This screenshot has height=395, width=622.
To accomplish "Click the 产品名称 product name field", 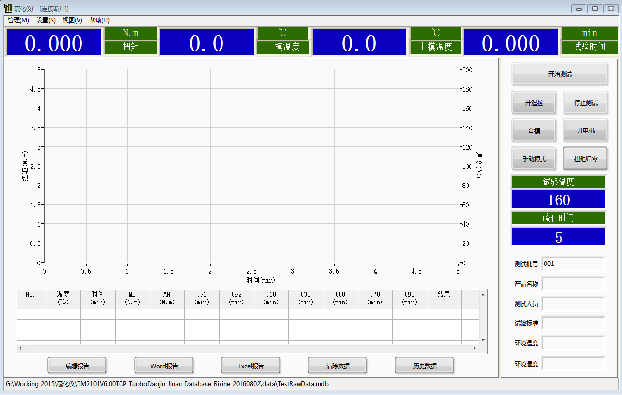I will (x=573, y=284).
